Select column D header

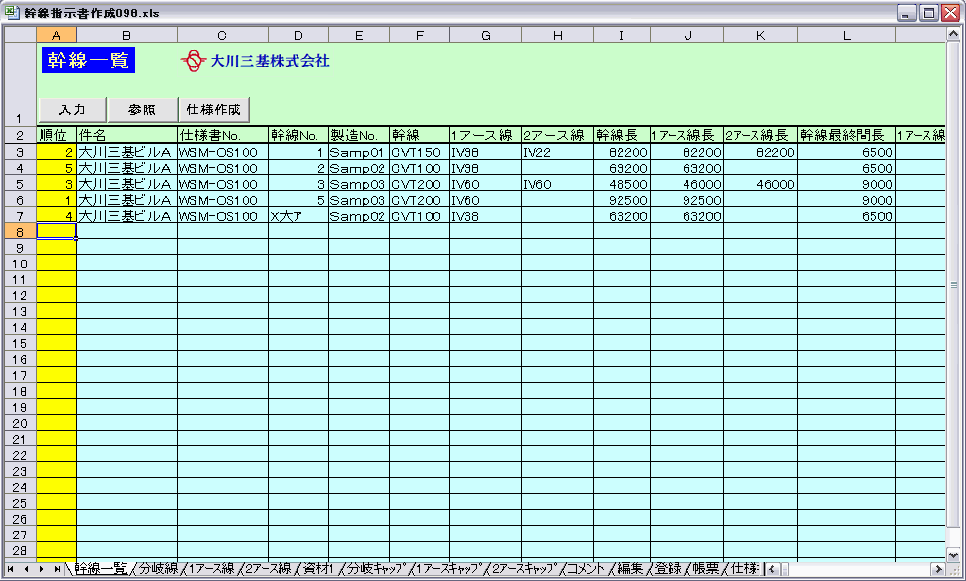pos(298,35)
